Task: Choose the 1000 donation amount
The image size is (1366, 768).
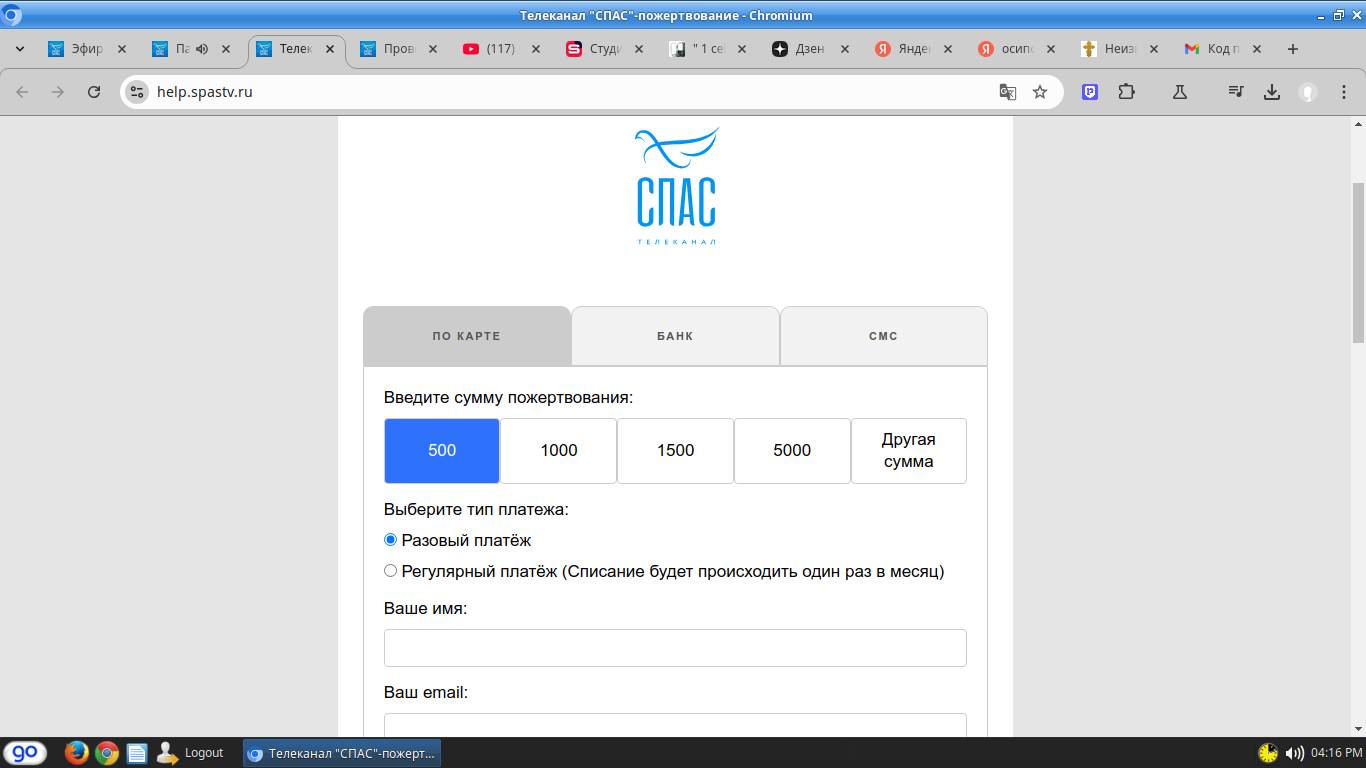Action: pos(559,451)
